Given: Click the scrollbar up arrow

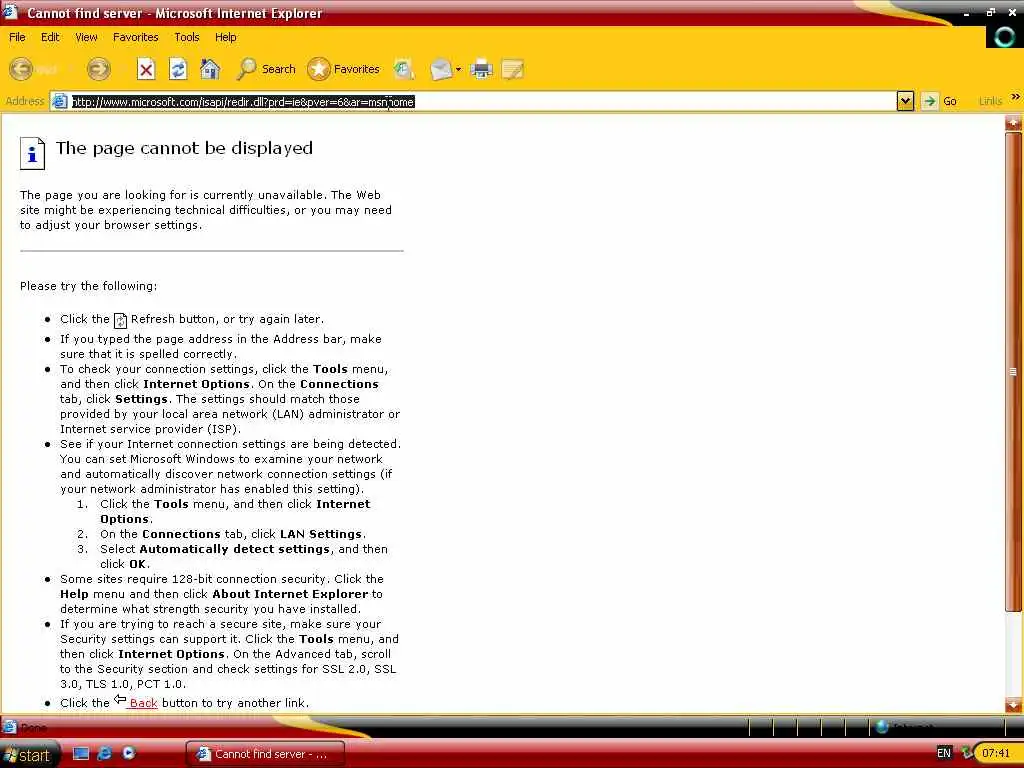Looking at the screenshot, I should pos(1014,122).
